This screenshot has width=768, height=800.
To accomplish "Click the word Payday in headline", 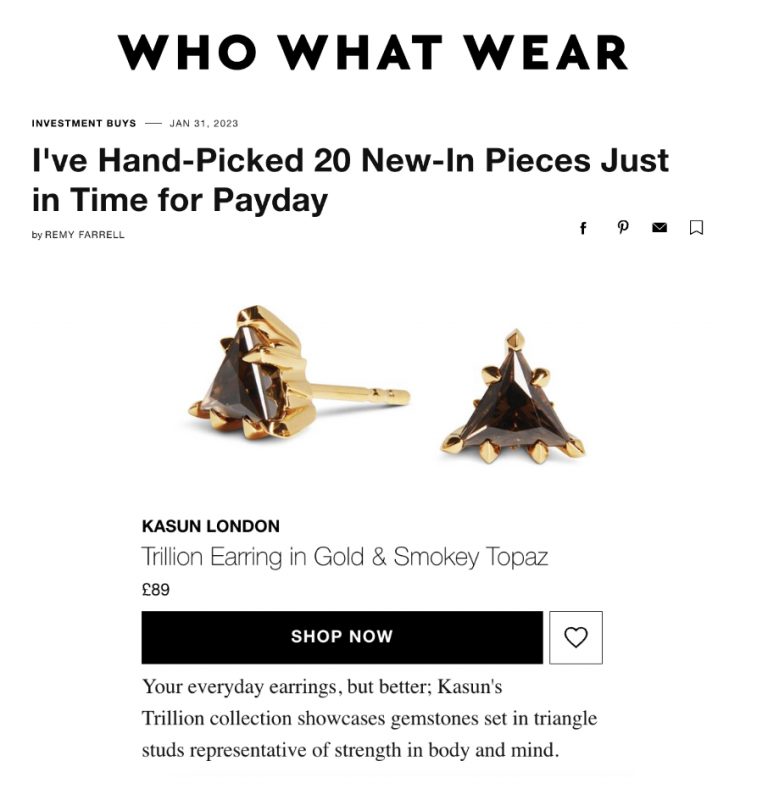I will coord(270,200).
